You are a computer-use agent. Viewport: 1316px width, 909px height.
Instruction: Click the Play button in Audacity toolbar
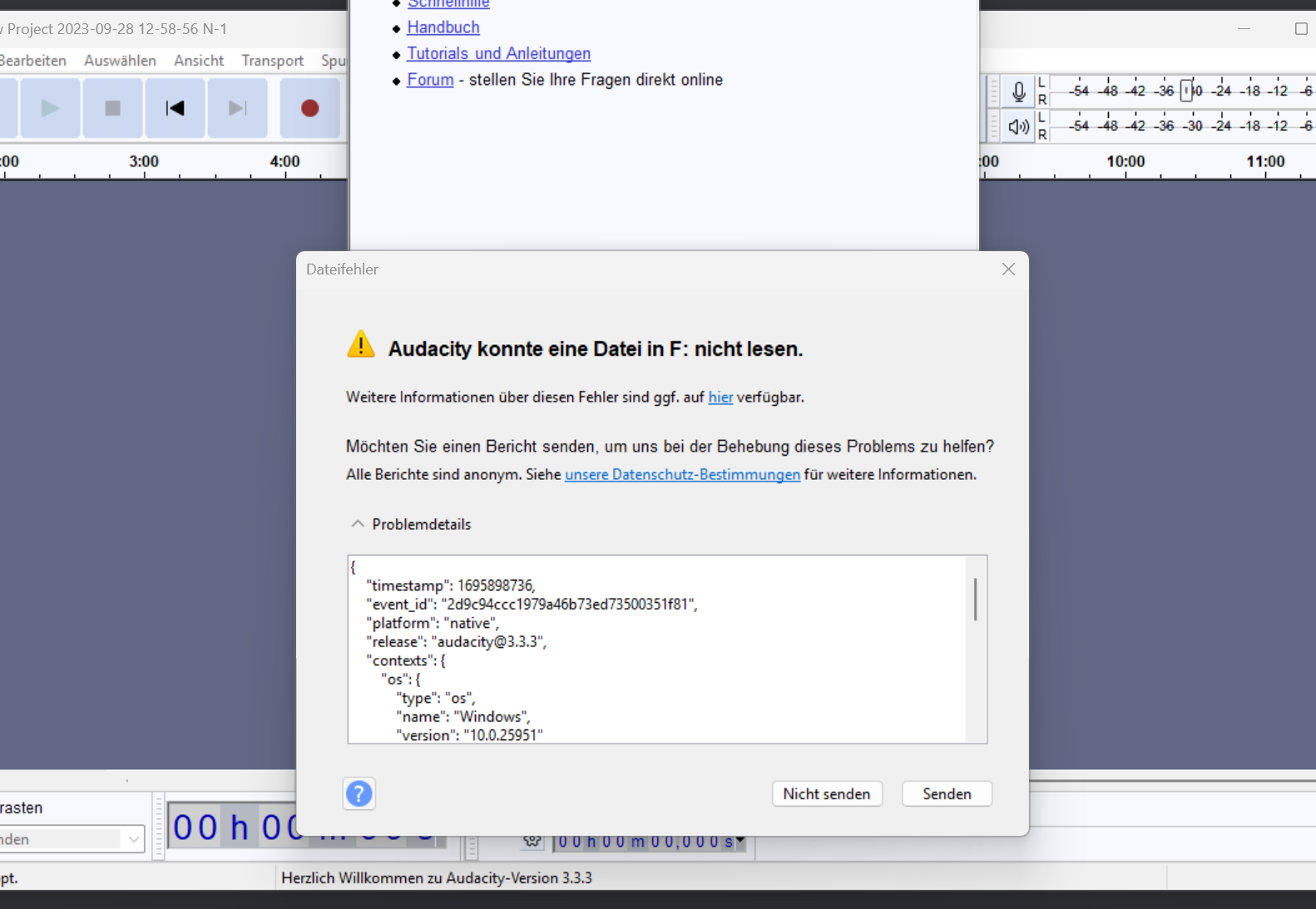[50, 108]
